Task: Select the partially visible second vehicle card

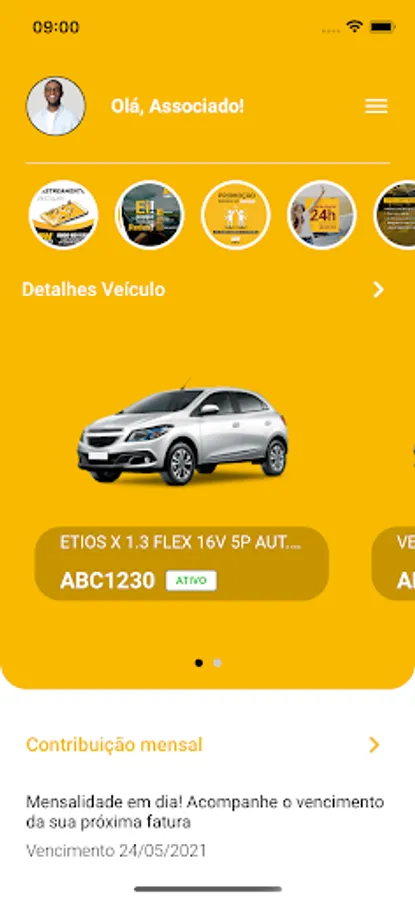Action: pos(393,563)
